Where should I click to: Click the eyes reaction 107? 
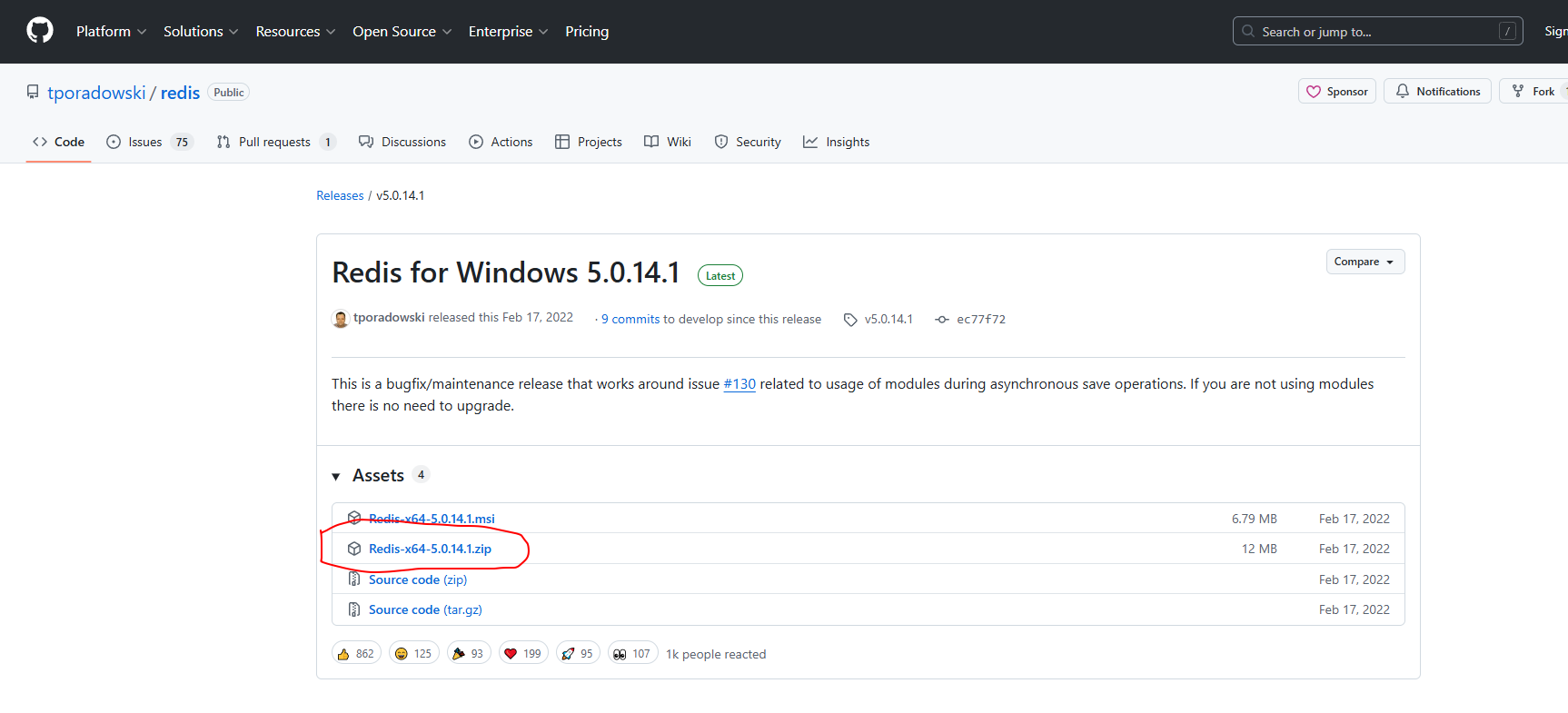(632, 653)
